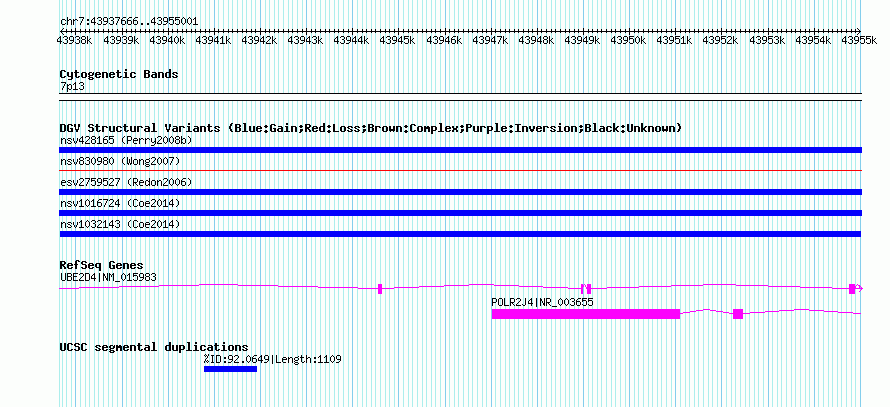Select the segmental duplication blue bar
Image resolution: width=890 pixels, height=407 pixels.
click(x=230, y=369)
